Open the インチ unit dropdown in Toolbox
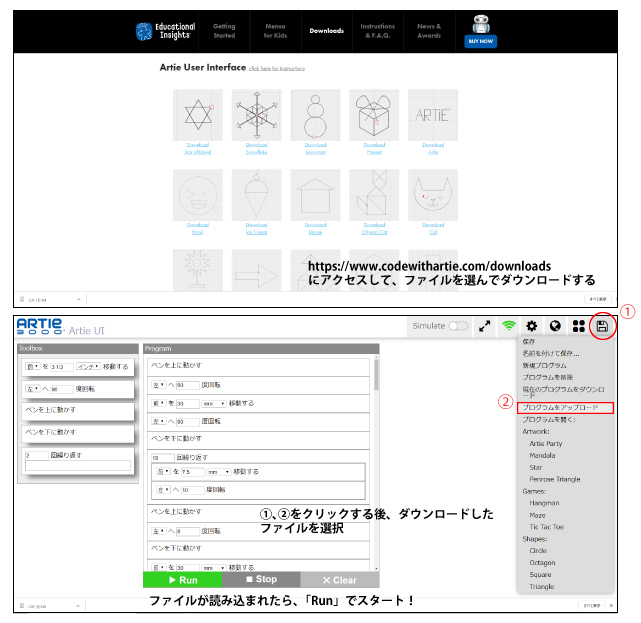The width and height of the screenshot is (641, 623). [x=88, y=366]
